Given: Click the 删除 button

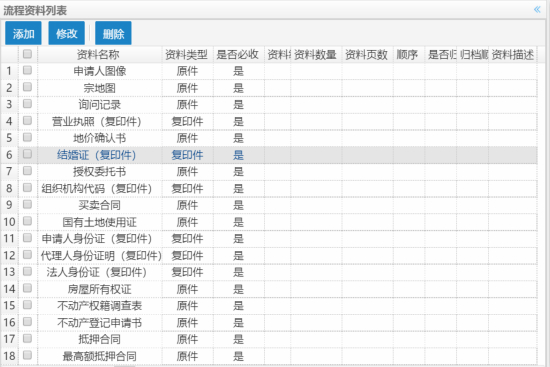Looking at the screenshot, I should click(113, 33).
